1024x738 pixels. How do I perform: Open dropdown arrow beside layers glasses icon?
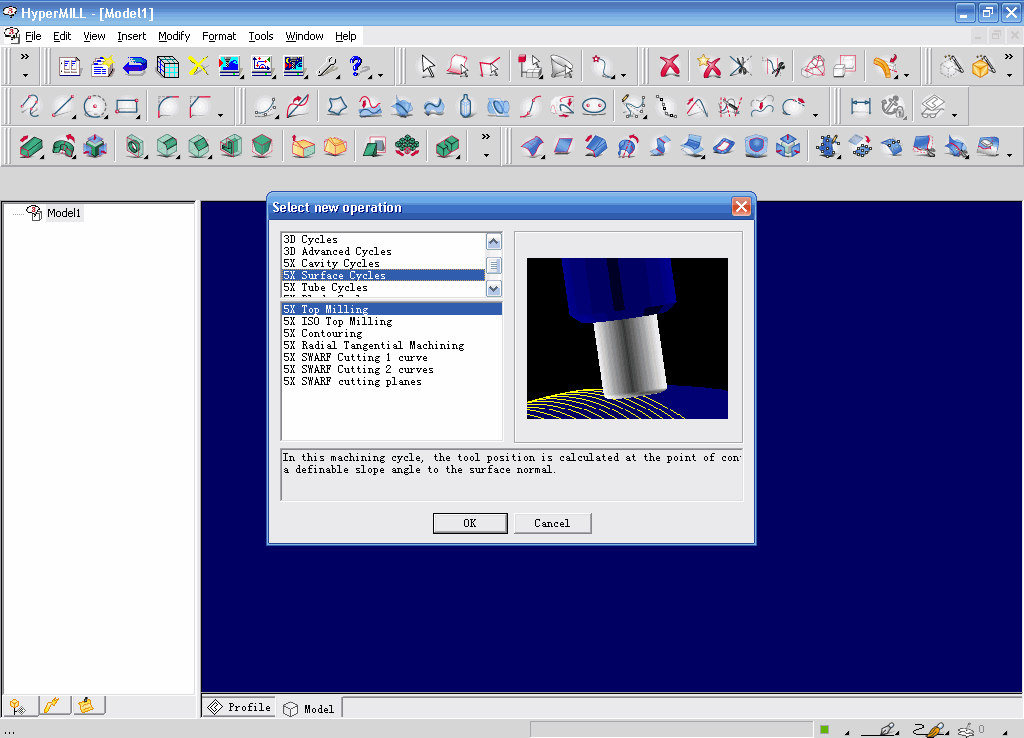[954, 116]
